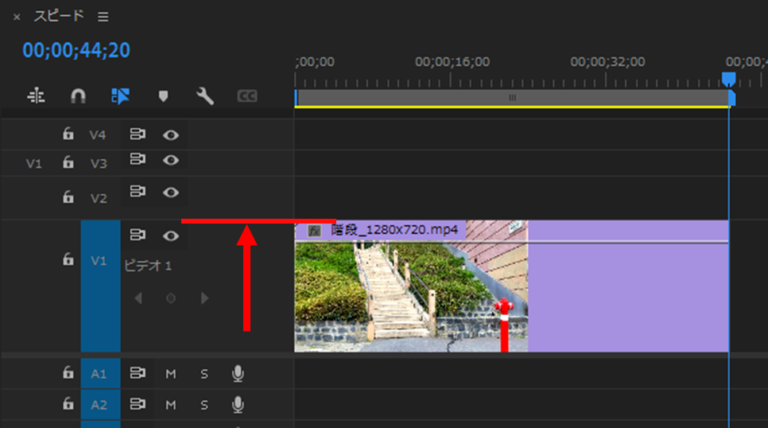Click the fx badge on 階段_1280x720.mp4 clip

point(314,230)
